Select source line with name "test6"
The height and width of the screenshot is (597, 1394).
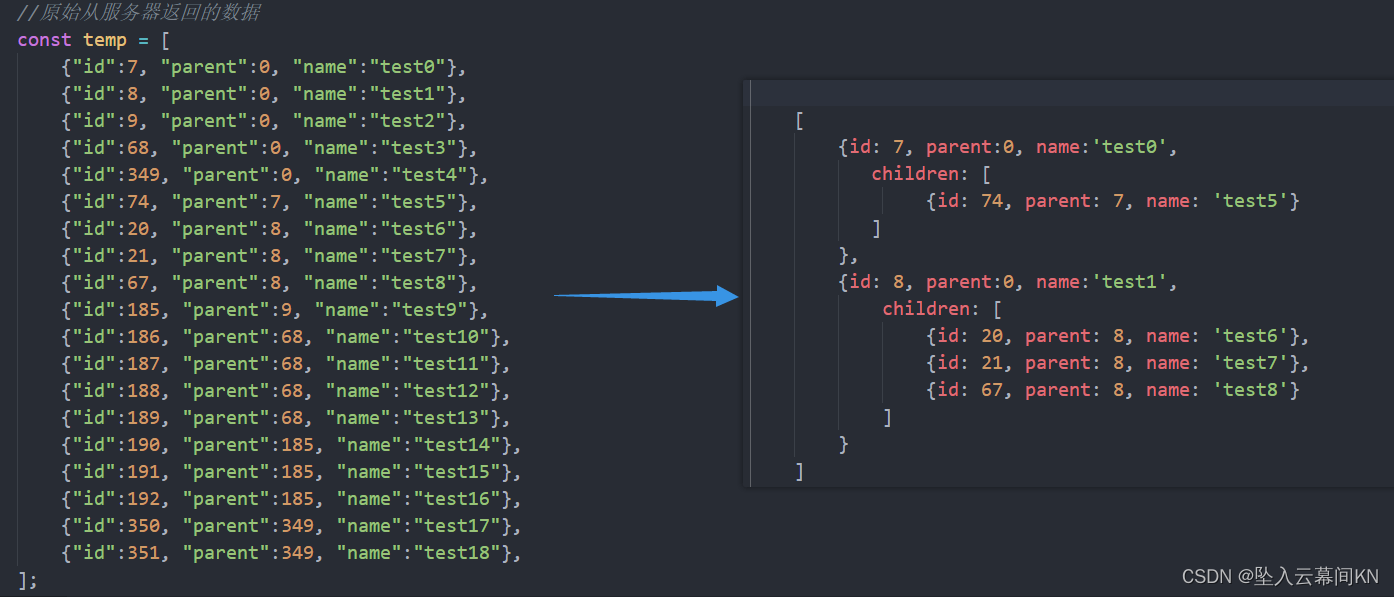pyautogui.click(x=270, y=229)
